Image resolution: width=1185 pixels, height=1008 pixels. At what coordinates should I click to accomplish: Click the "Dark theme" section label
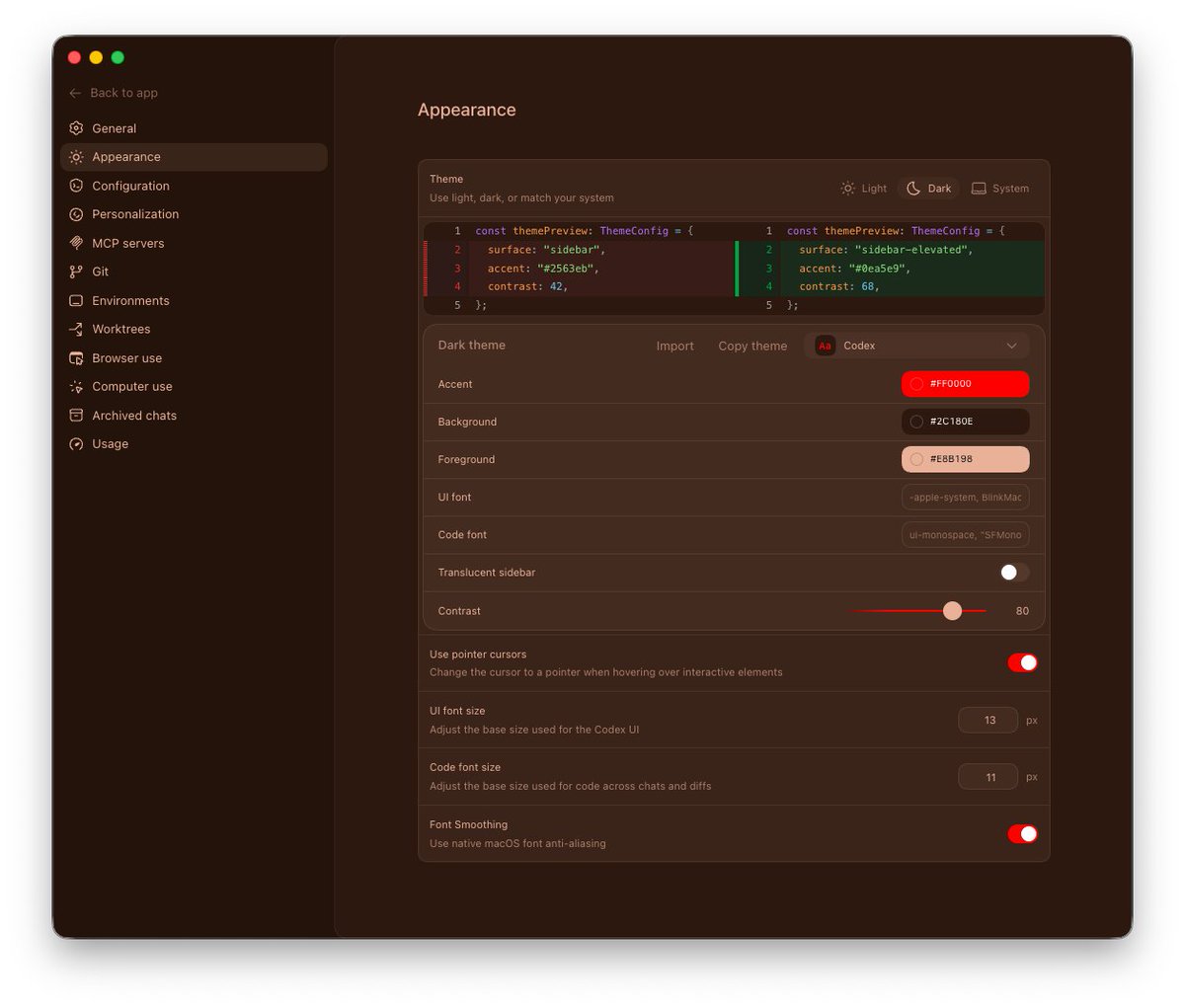tap(472, 346)
